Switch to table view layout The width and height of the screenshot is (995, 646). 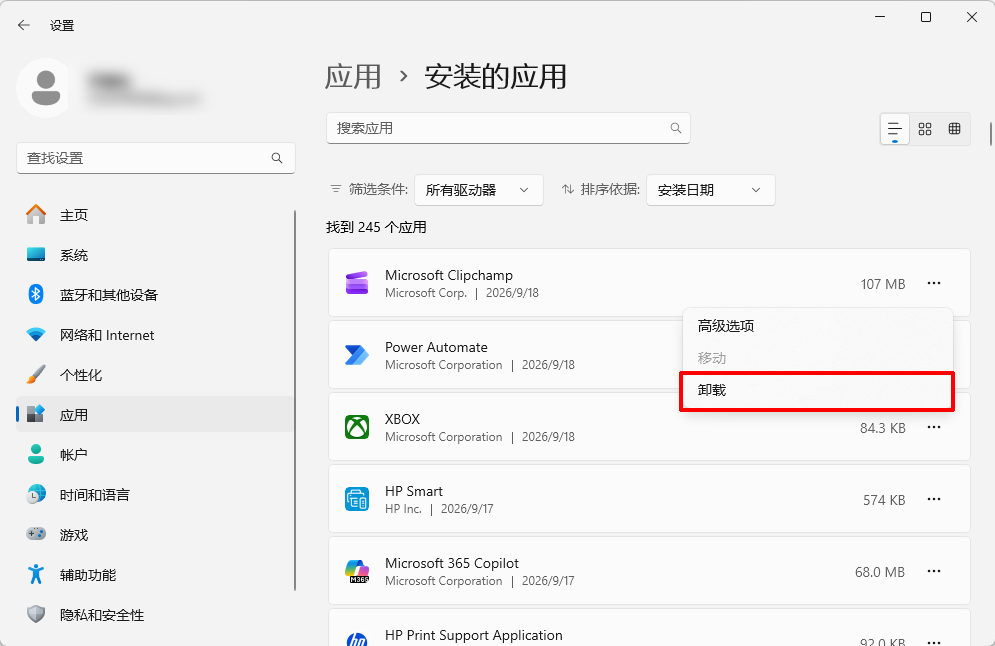[954, 129]
